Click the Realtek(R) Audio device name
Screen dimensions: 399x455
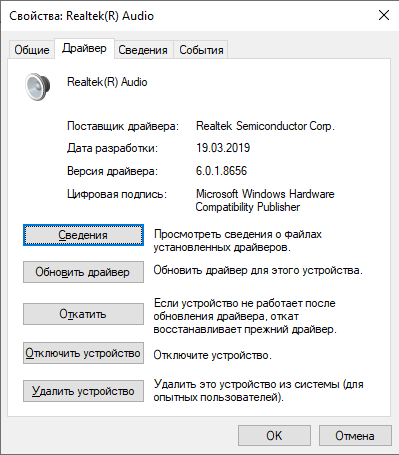(x=107, y=82)
